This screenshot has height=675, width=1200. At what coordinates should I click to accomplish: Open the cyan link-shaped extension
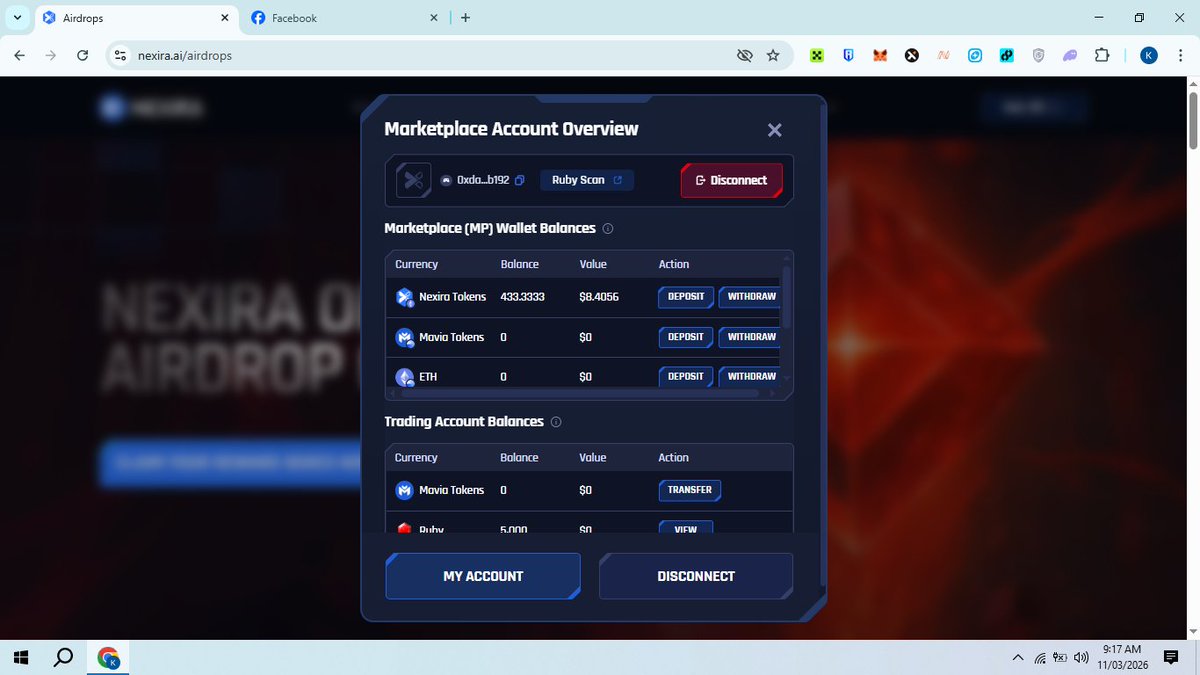pyautogui.click(x=1007, y=56)
